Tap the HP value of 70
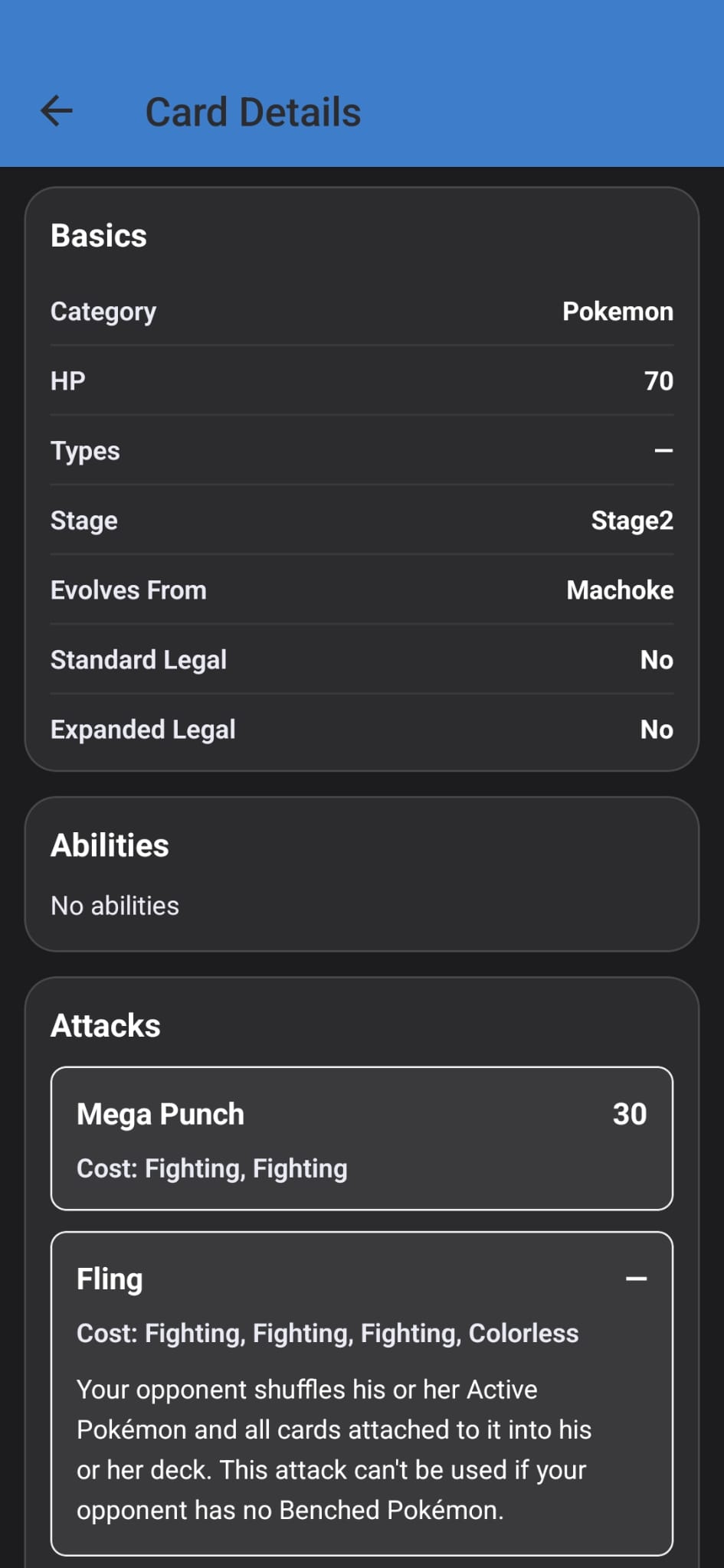Viewport: 724px width, 1568px height. [660, 381]
